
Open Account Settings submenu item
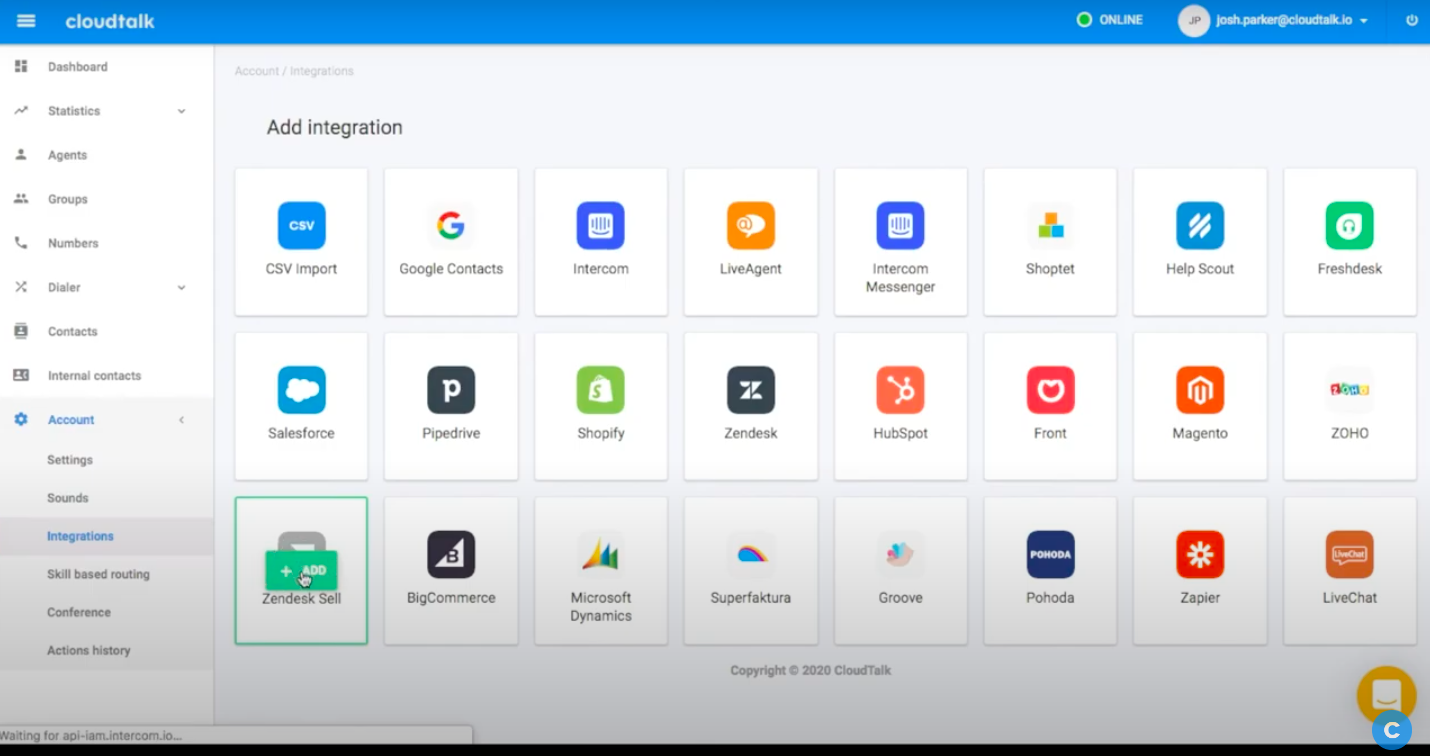pyautogui.click(x=70, y=460)
